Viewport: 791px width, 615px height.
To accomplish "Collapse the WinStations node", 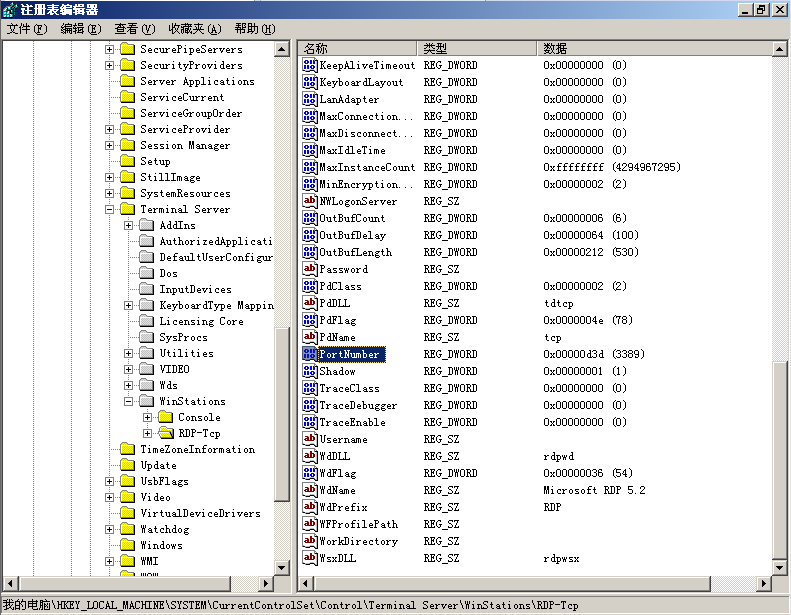I will pyautogui.click(x=129, y=401).
